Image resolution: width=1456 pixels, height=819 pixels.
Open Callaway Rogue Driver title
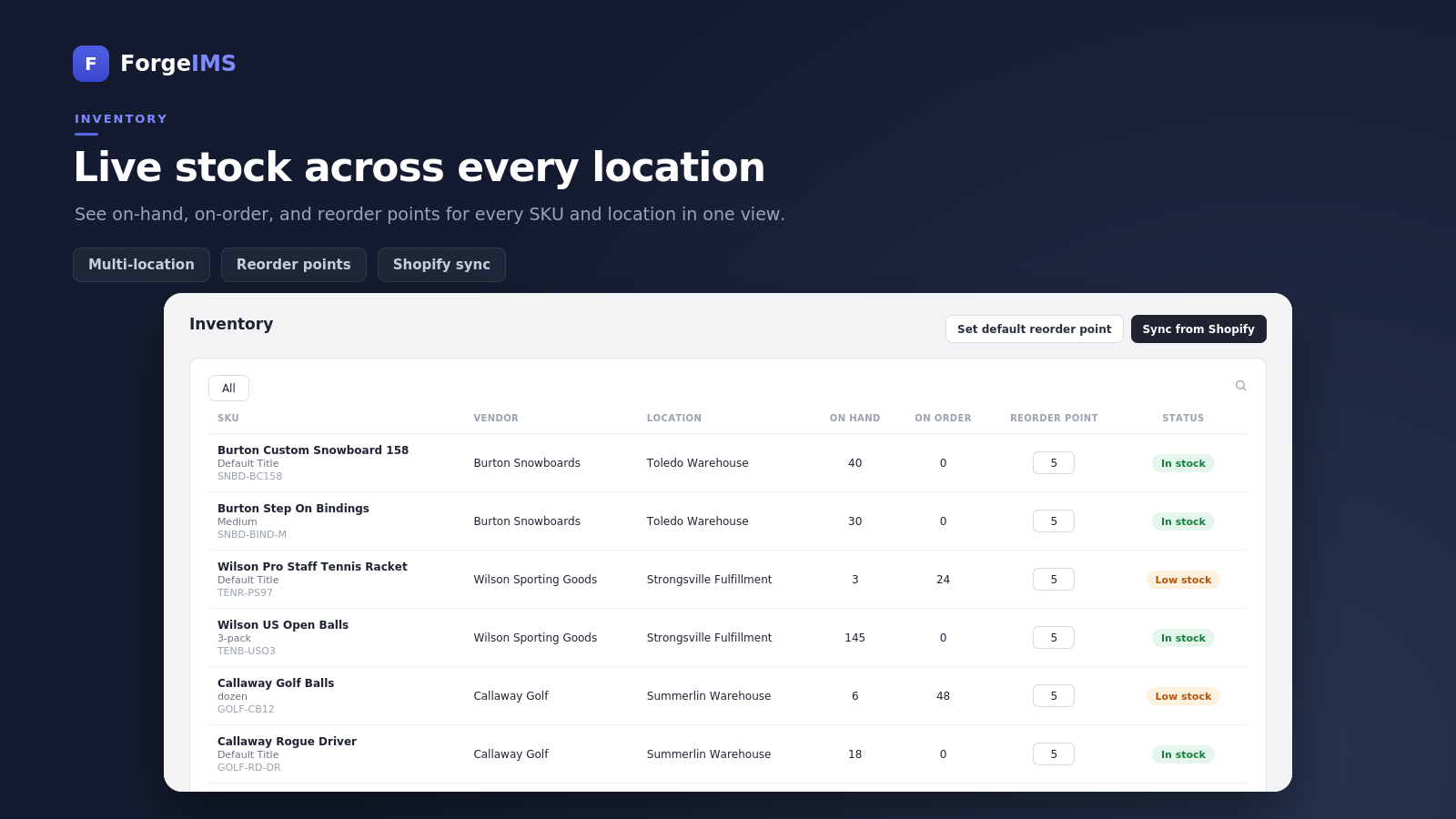(x=287, y=742)
